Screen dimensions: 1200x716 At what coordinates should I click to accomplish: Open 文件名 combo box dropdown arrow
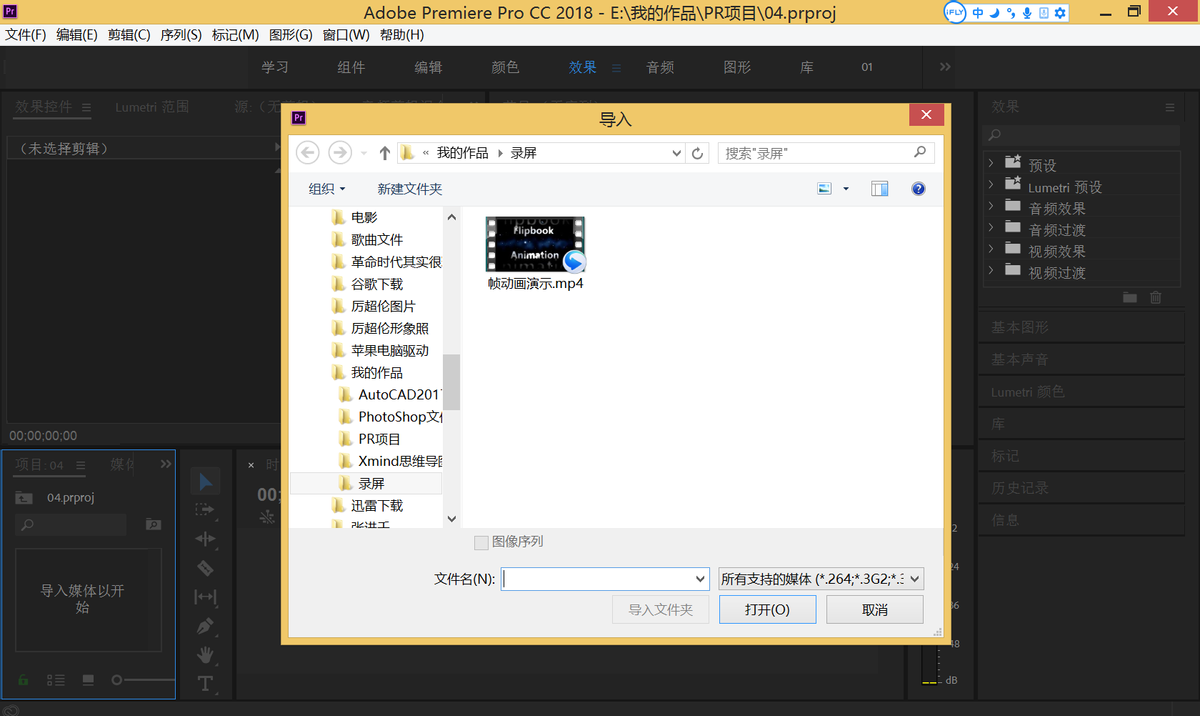click(700, 578)
